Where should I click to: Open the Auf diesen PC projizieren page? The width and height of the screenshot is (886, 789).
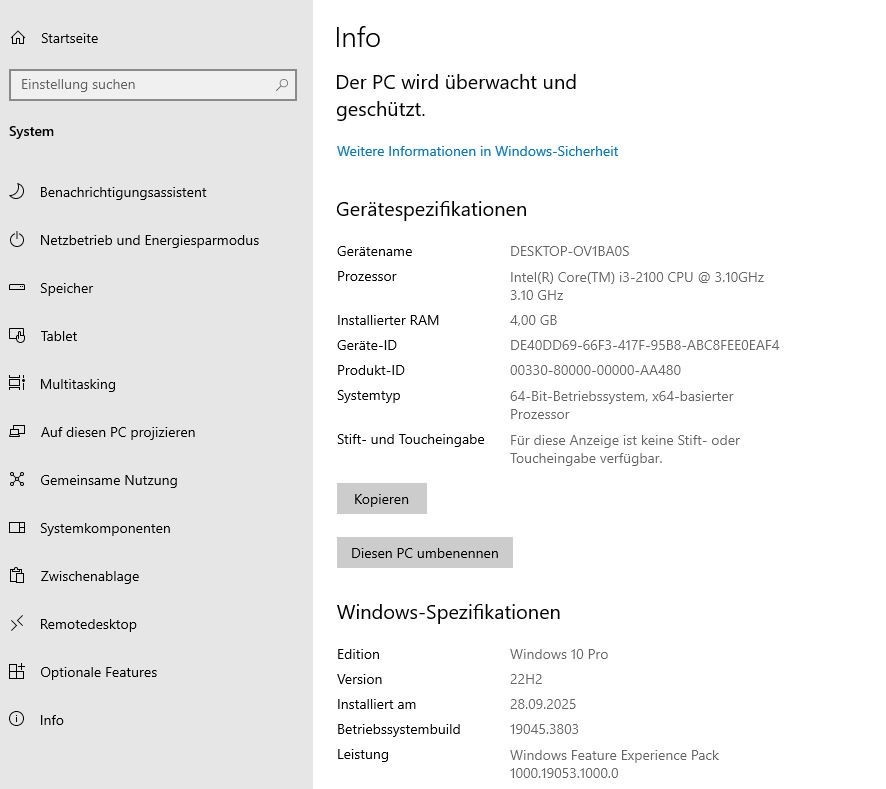pos(117,432)
